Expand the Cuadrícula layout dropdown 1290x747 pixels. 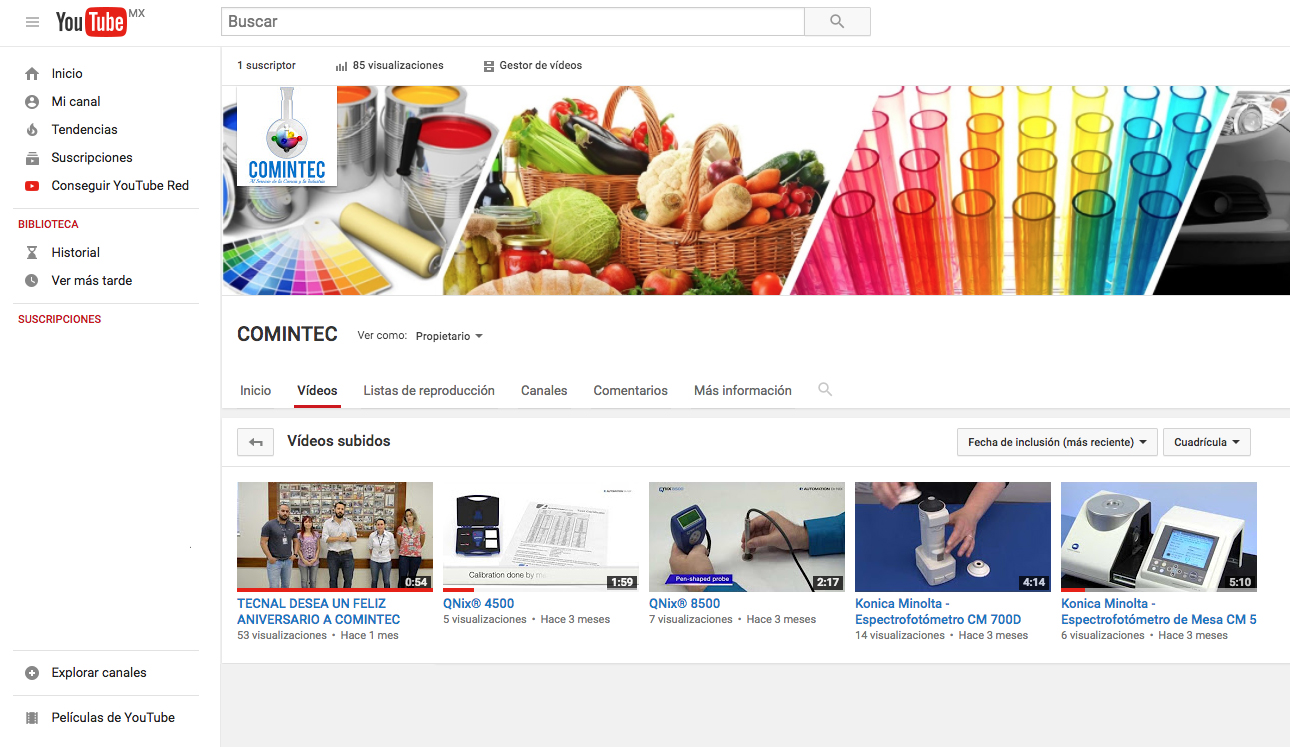pos(1206,442)
